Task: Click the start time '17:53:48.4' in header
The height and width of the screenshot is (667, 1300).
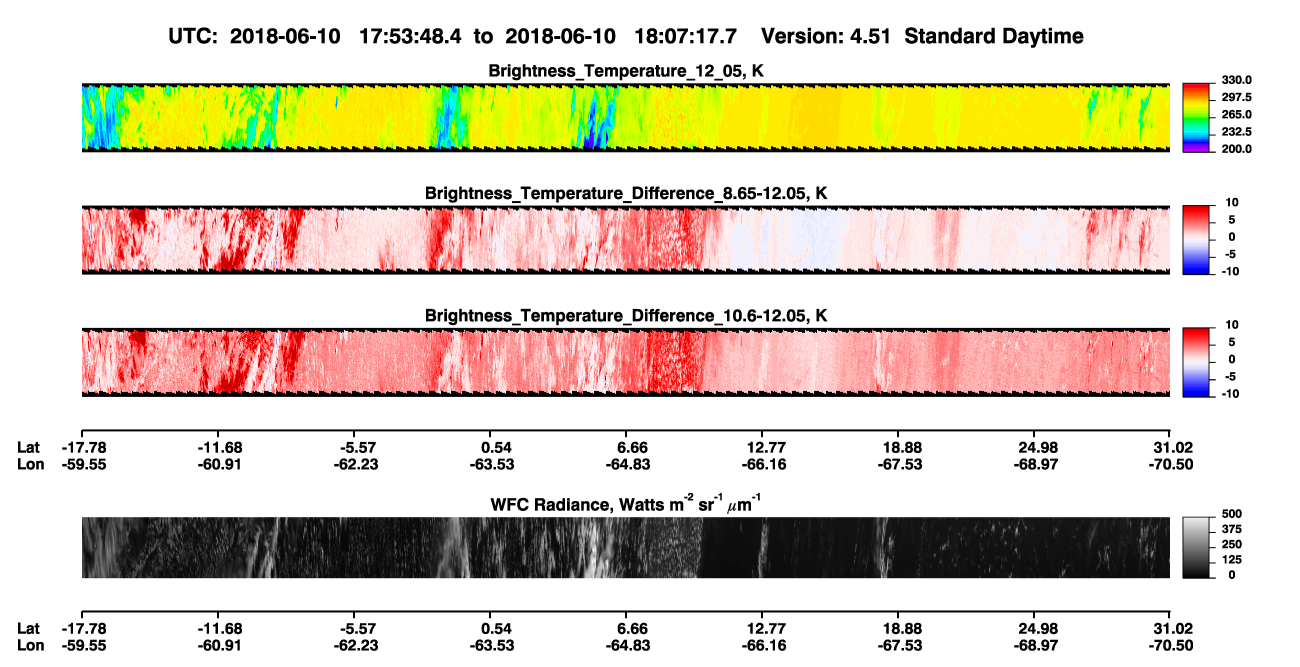Action: click(x=412, y=37)
